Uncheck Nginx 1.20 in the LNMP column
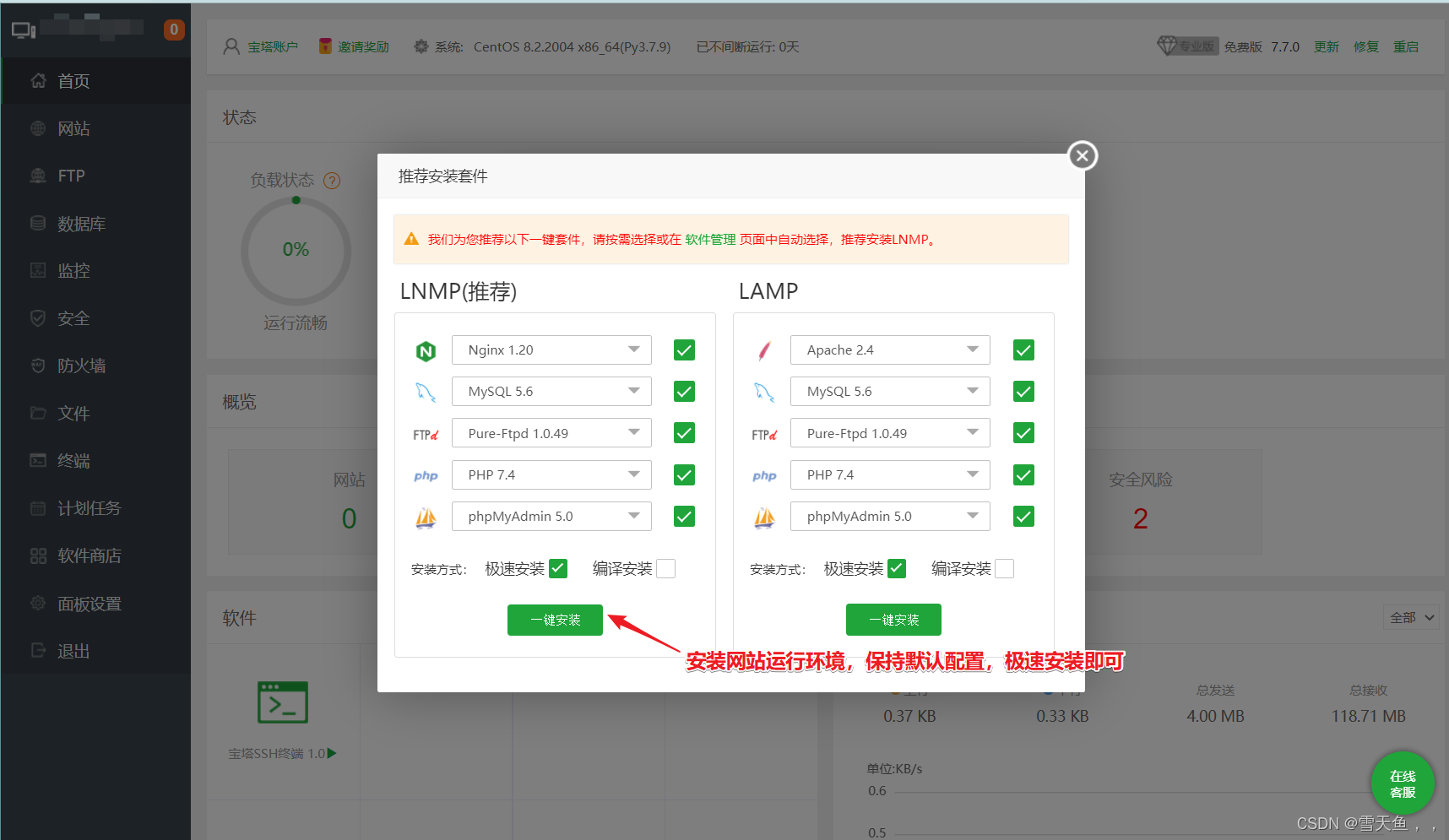Viewport: 1449px width, 840px height. pos(683,350)
